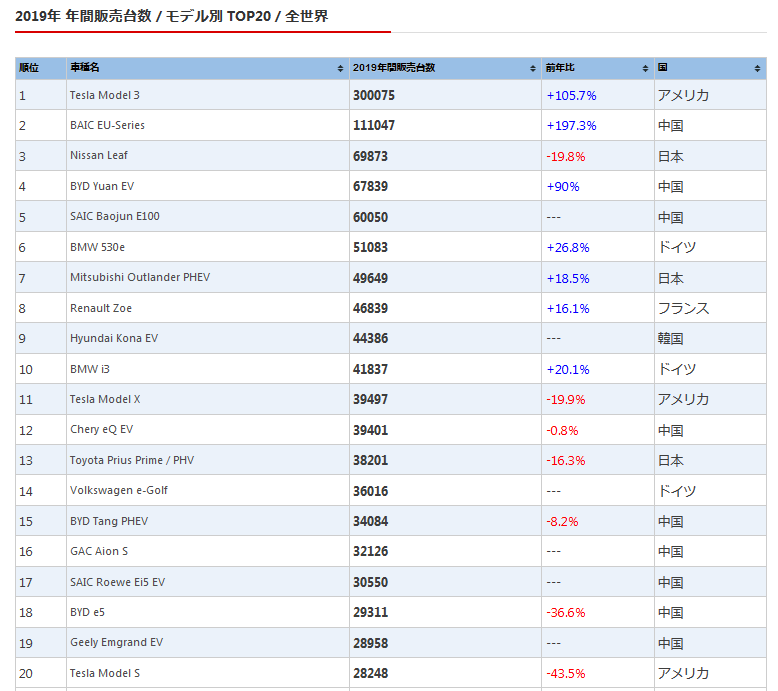This screenshot has width=778, height=691.
Task: Click the 順位 column header
Action: (x=41, y=68)
